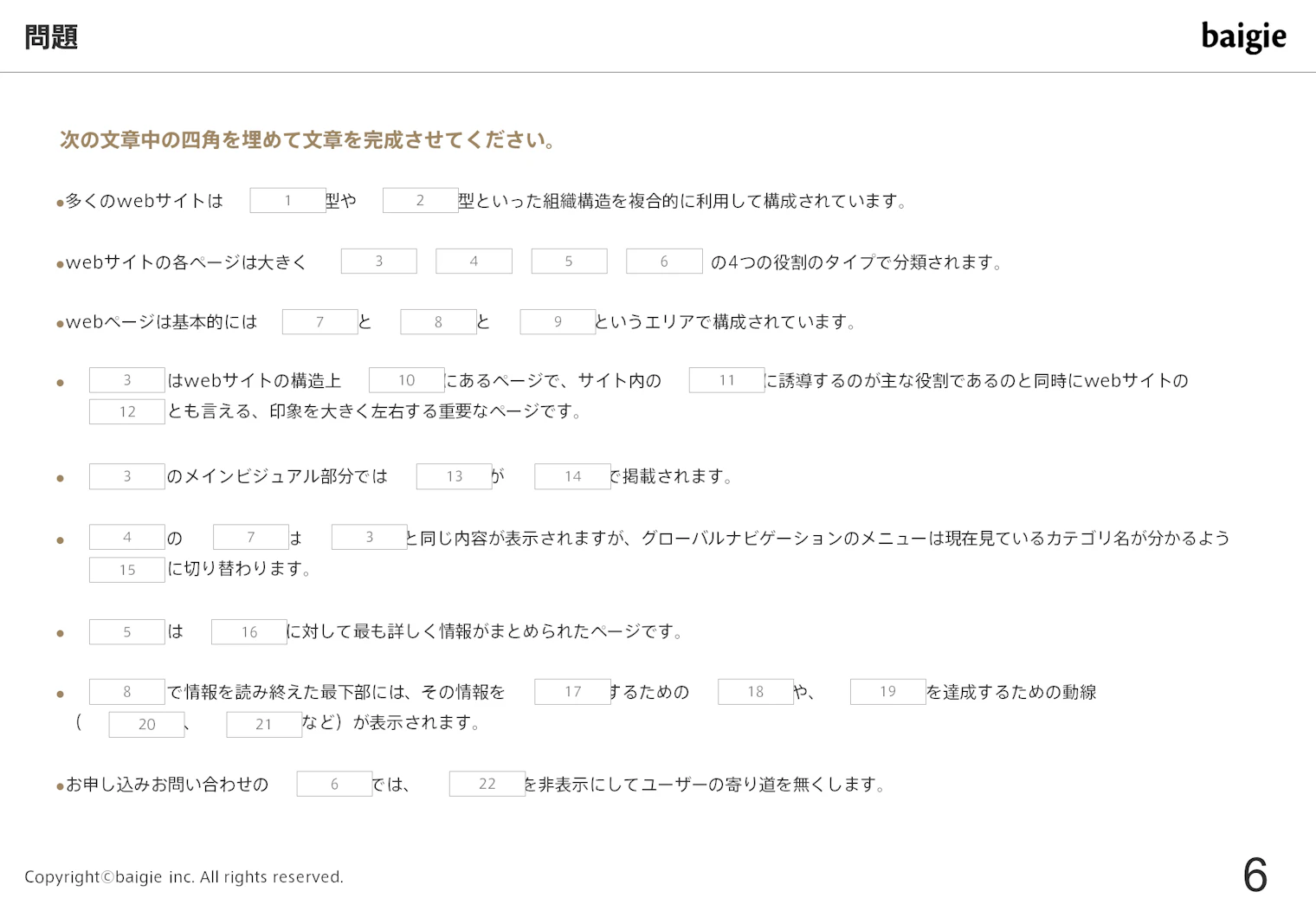Click box 8 before で情報を読み終えた
The image size is (1316, 911).
click(126, 692)
